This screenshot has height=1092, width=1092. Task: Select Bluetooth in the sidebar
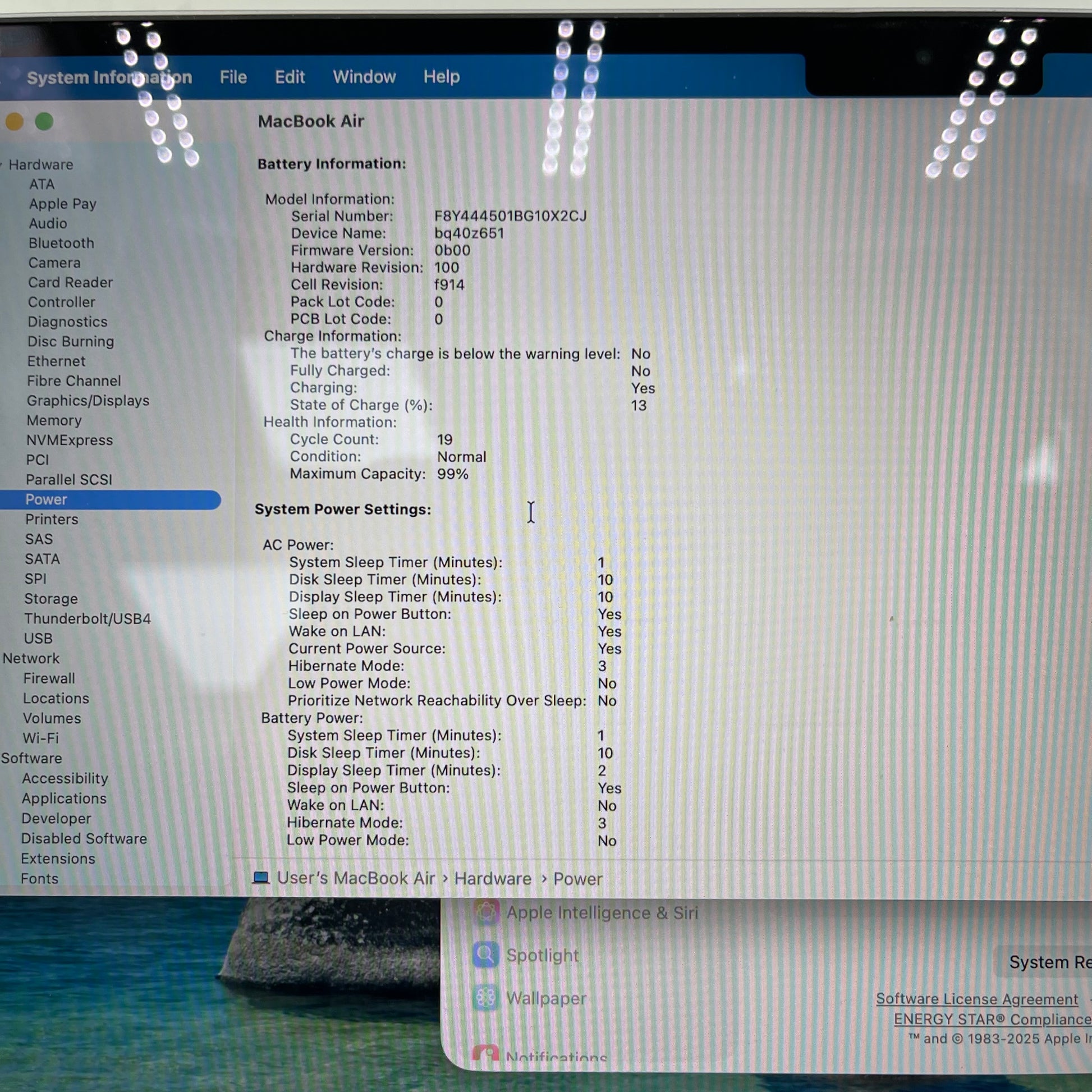tap(61, 243)
